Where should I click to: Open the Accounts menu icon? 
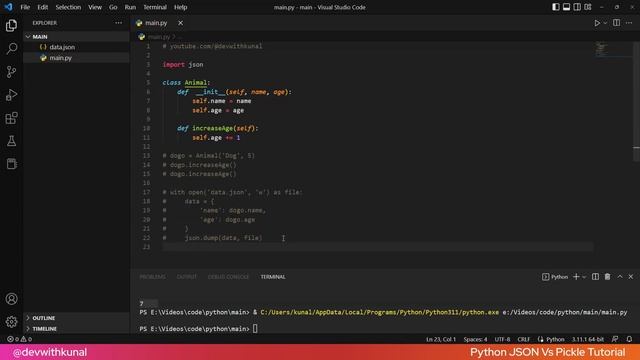click(x=11, y=299)
